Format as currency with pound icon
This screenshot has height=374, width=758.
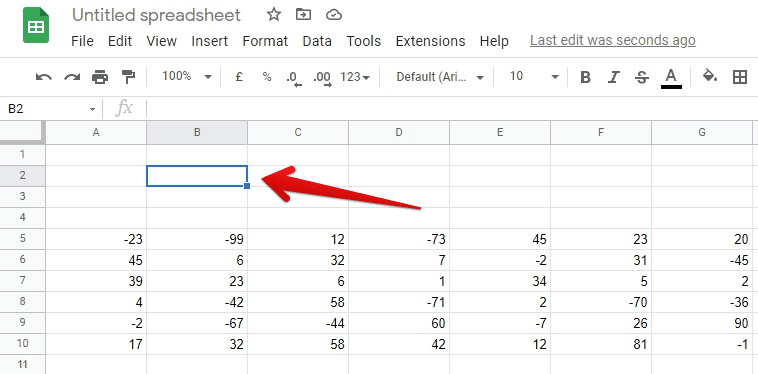(x=239, y=77)
